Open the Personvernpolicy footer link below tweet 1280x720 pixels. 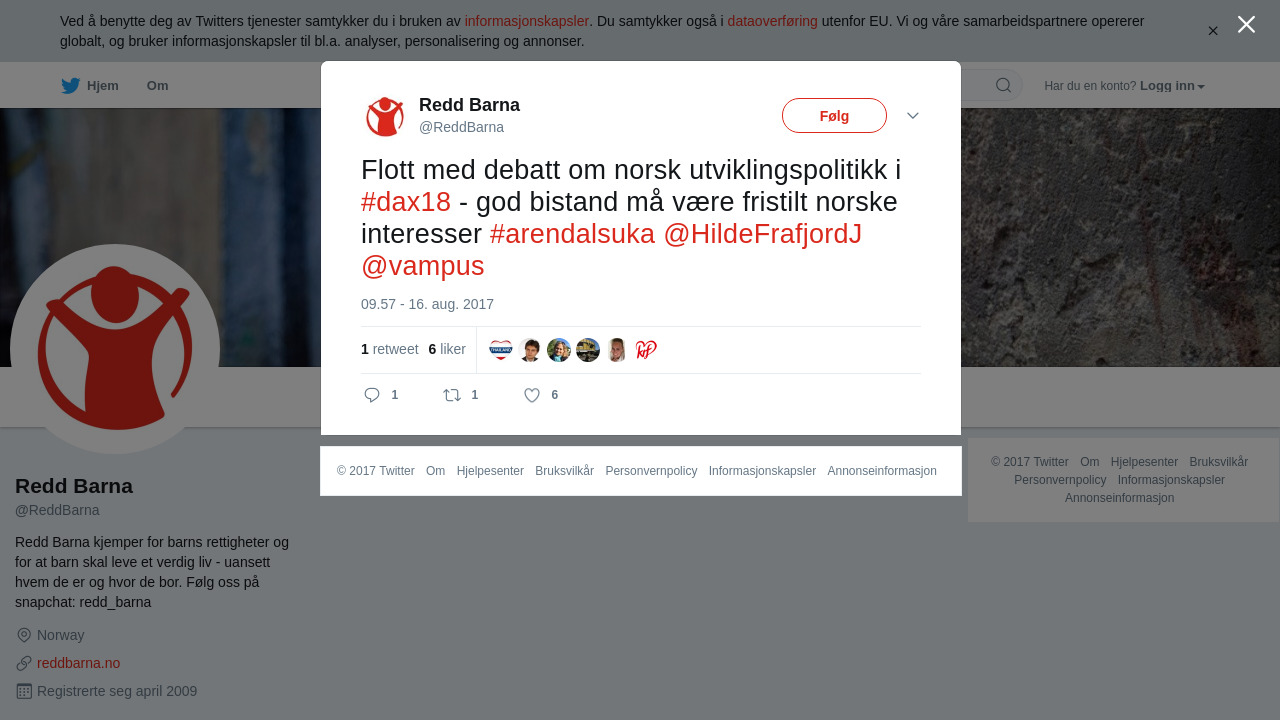pos(651,471)
